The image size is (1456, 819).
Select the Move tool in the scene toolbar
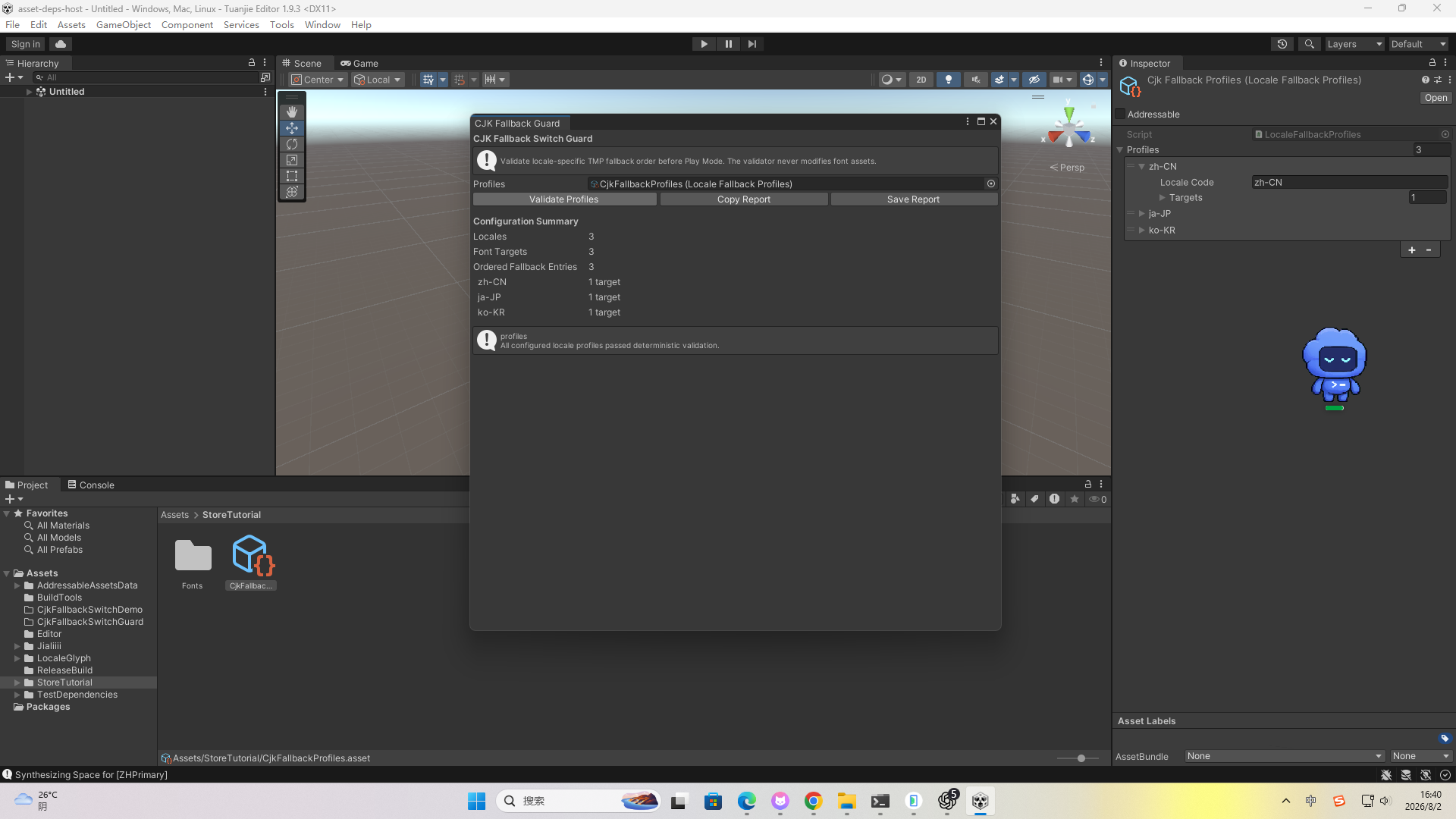[292, 128]
